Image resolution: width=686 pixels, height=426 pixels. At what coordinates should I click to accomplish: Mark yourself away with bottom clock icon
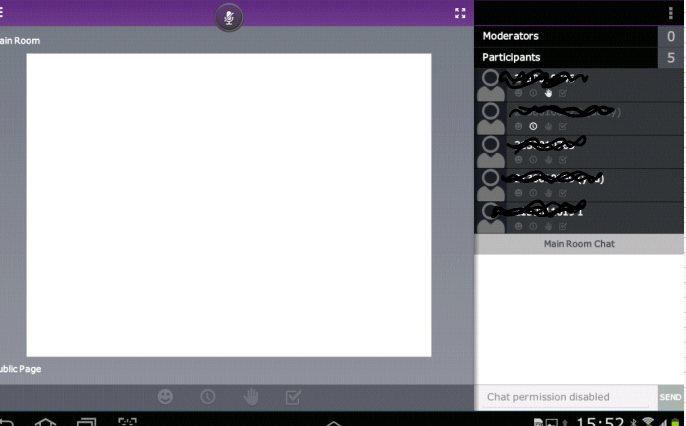[x=207, y=397]
